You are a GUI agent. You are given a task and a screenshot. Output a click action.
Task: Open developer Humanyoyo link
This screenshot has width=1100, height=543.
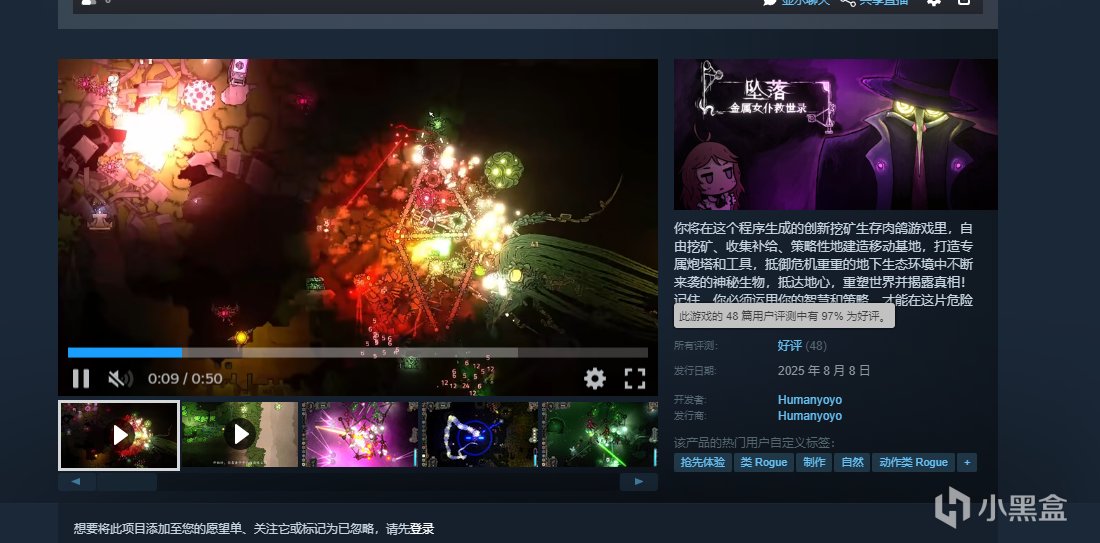pos(810,400)
